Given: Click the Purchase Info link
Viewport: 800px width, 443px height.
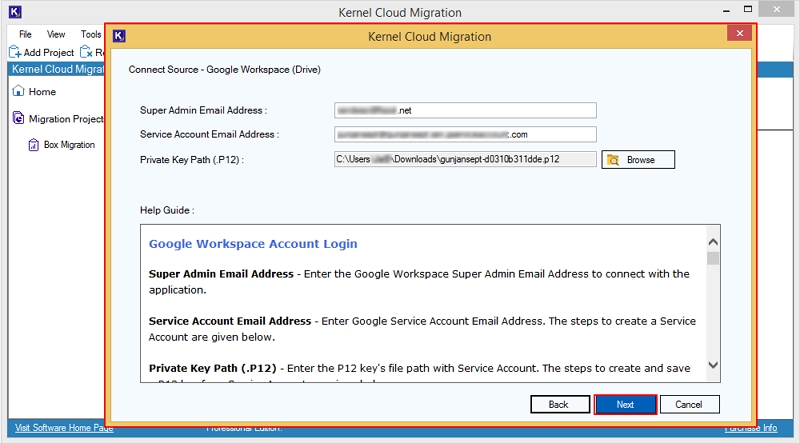Looking at the screenshot, I should pyautogui.click(x=751, y=428).
